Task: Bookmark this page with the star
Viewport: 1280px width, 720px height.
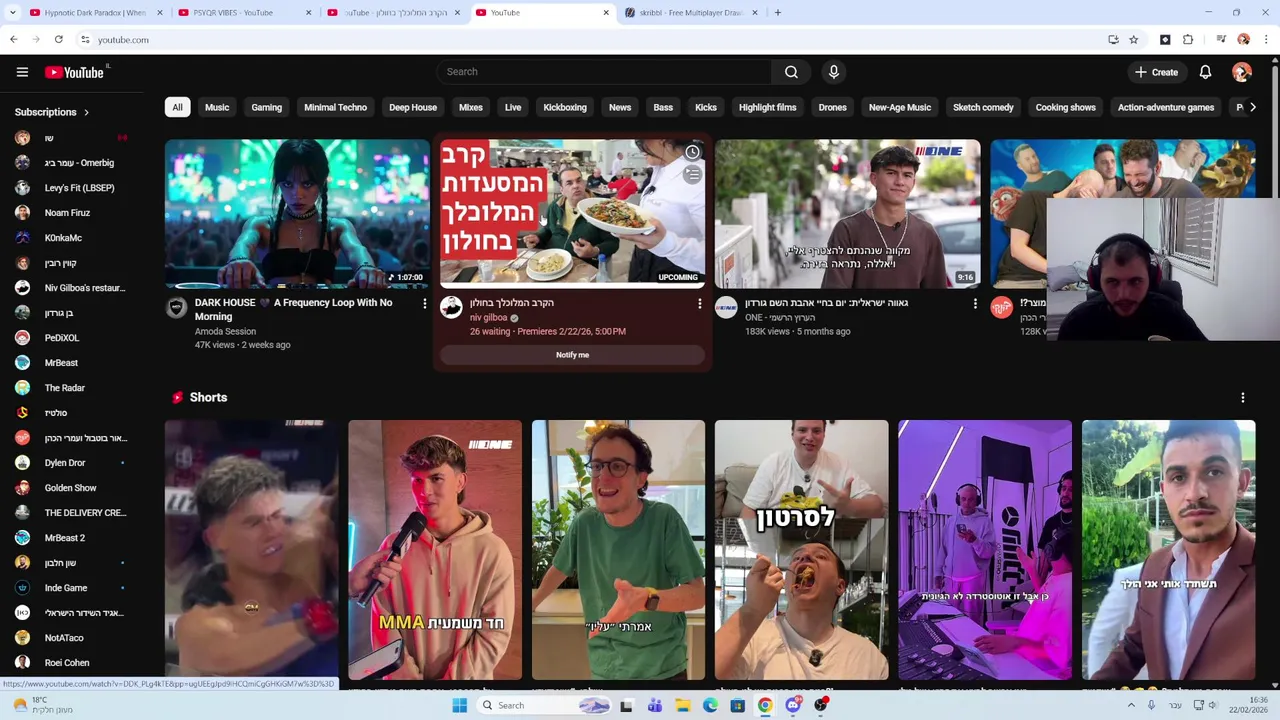Action: (x=1133, y=40)
